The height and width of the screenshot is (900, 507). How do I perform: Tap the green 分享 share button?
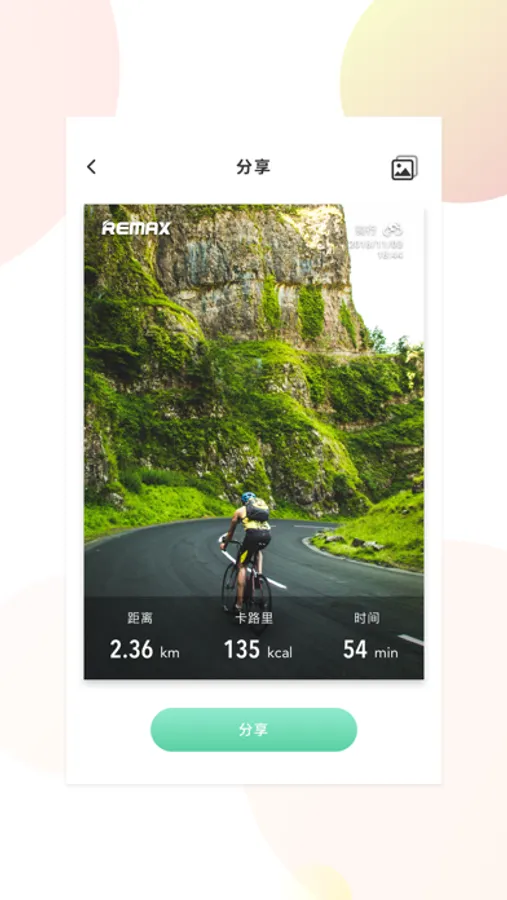coord(254,730)
